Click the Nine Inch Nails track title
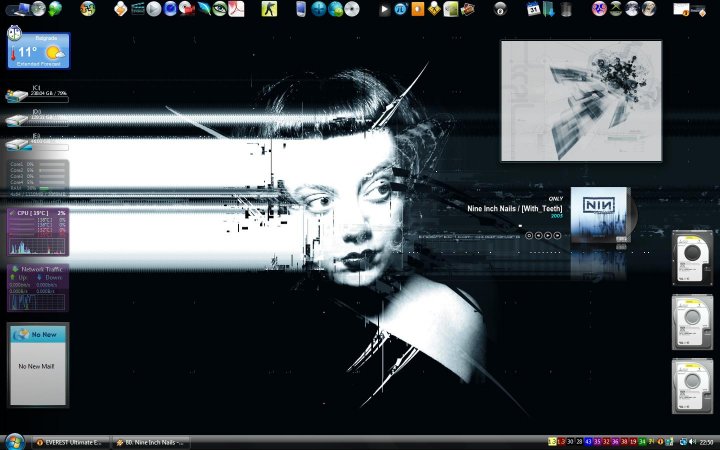720x450 pixels. [515, 208]
